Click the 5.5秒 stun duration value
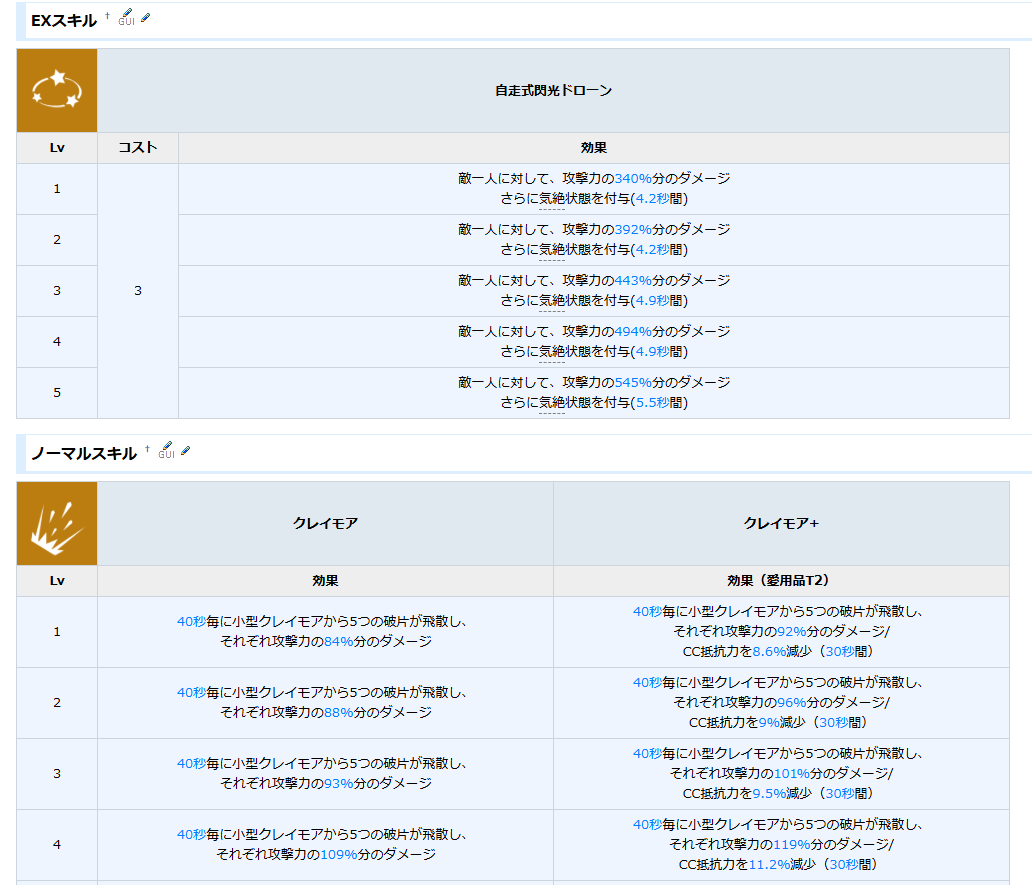 pyautogui.click(x=652, y=403)
